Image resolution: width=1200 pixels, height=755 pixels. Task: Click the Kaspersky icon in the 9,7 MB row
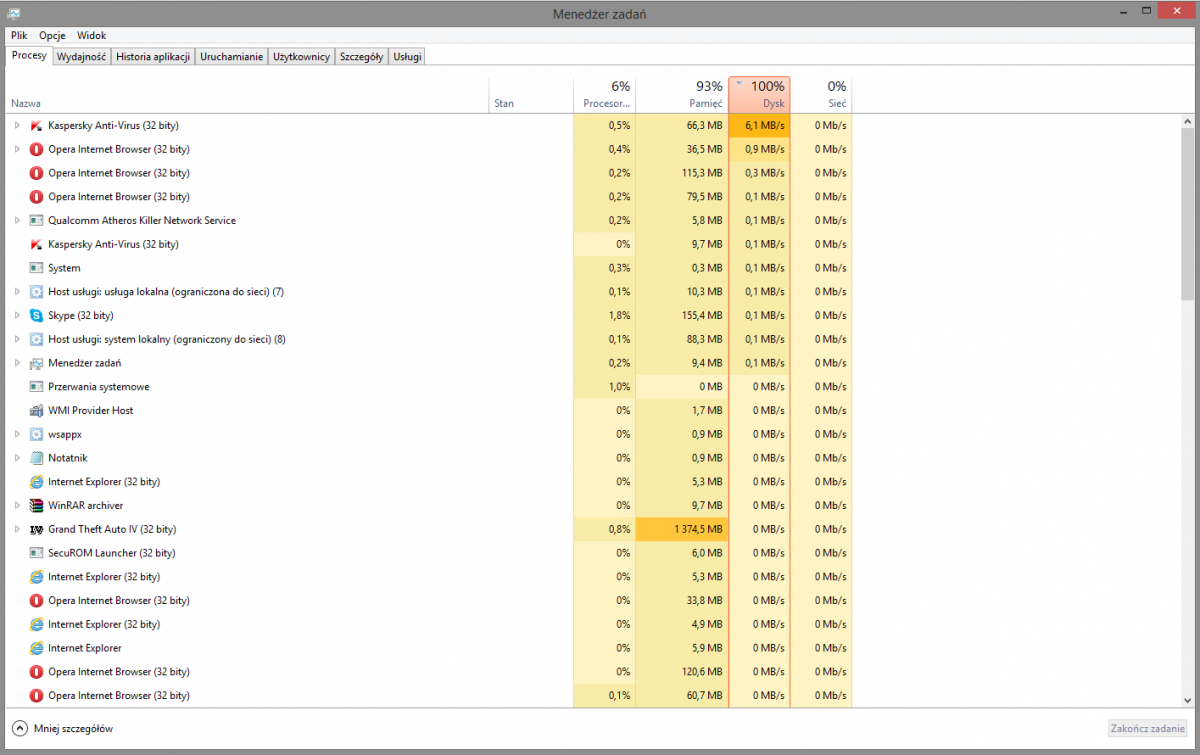(36, 244)
